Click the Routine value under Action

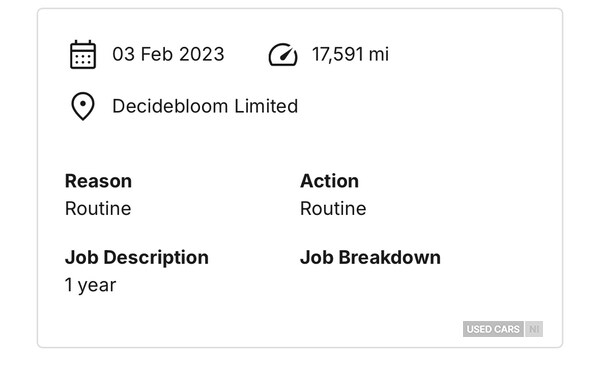[333, 208]
